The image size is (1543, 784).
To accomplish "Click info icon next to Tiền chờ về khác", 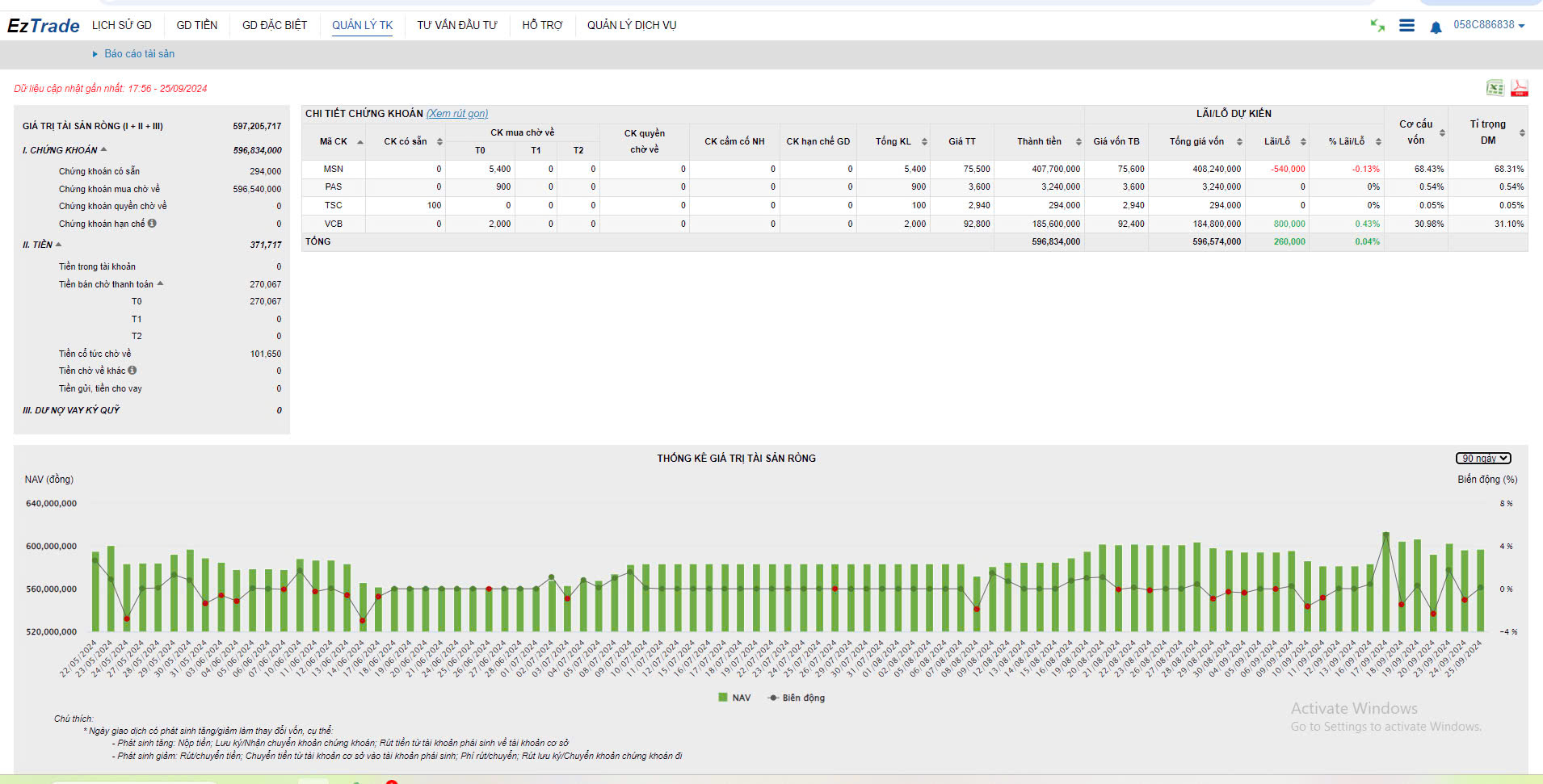I will click(x=132, y=371).
